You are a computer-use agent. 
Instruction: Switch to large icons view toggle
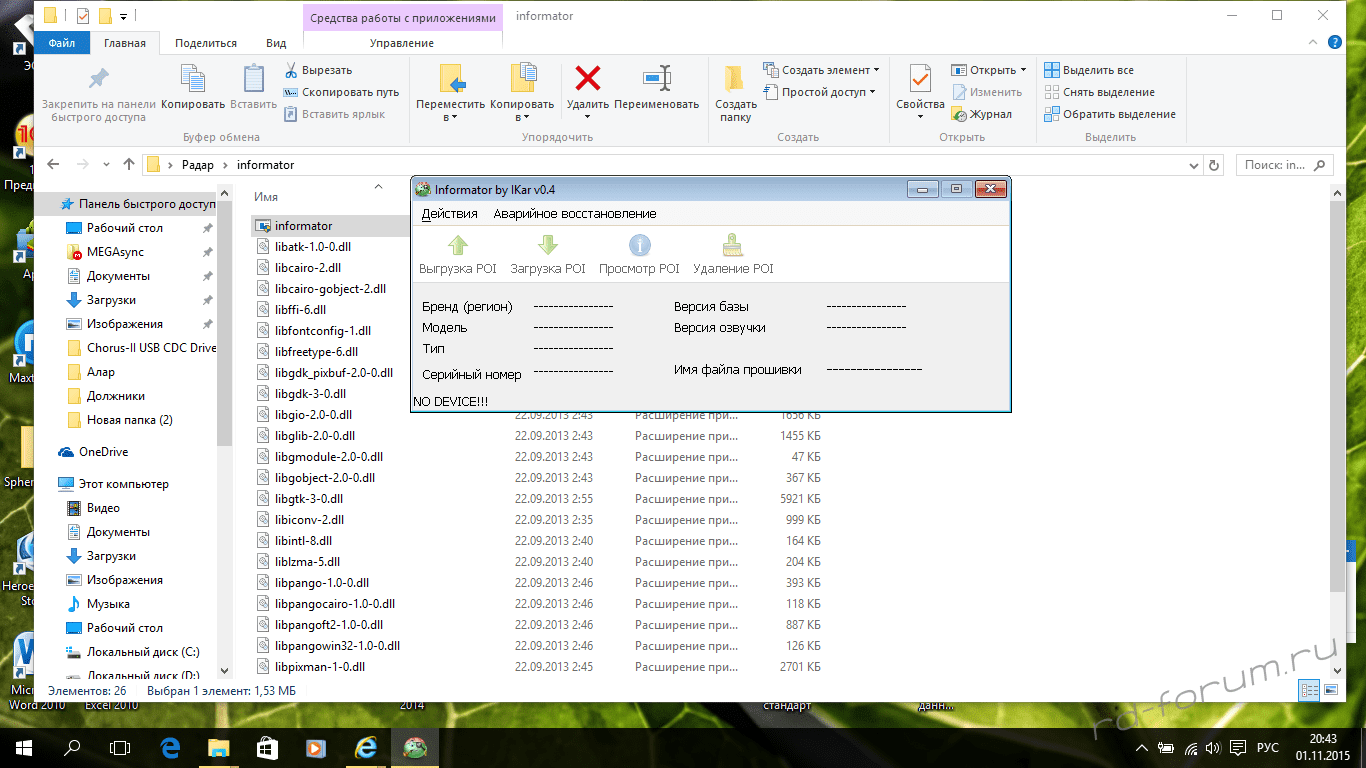[x=1331, y=690]
